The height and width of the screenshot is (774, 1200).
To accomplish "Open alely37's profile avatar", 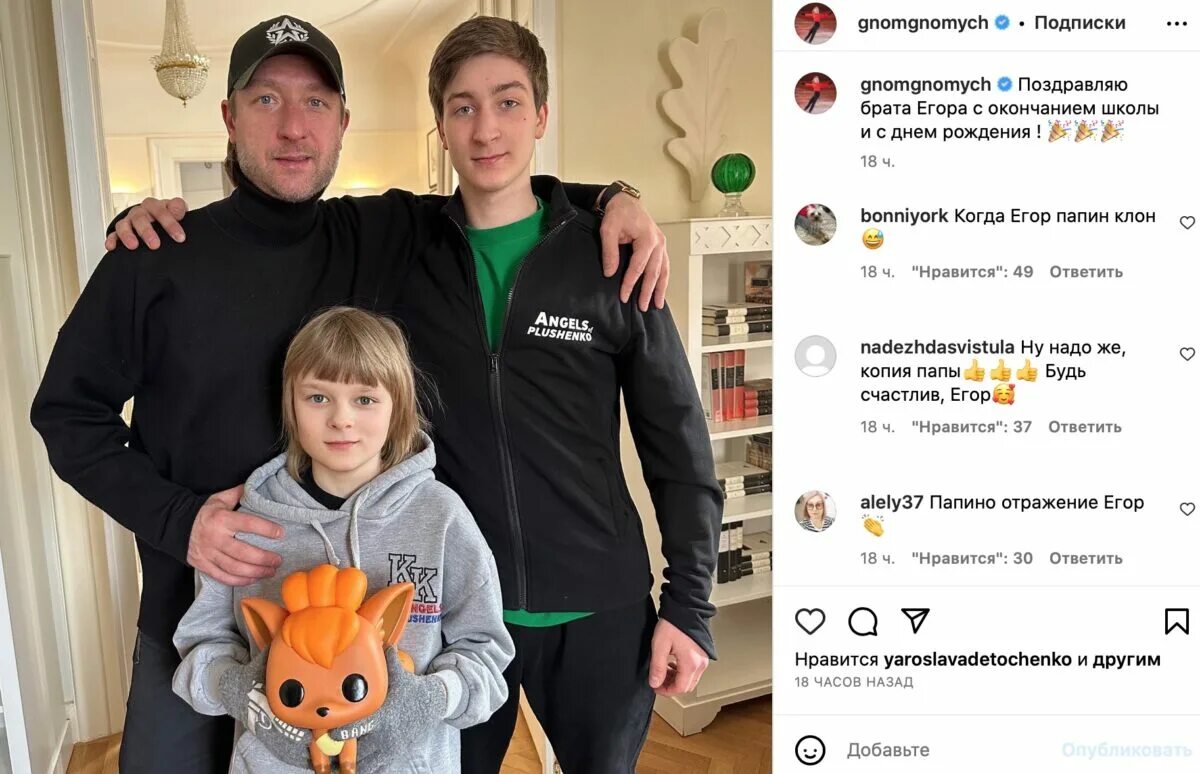I will pyautogui.click(x=815, y=511).
